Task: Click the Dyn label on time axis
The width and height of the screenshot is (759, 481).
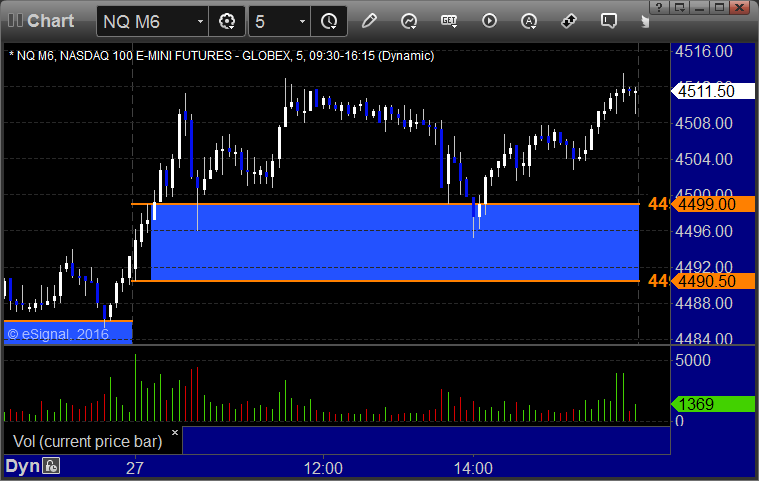Action: coord(22,466)
